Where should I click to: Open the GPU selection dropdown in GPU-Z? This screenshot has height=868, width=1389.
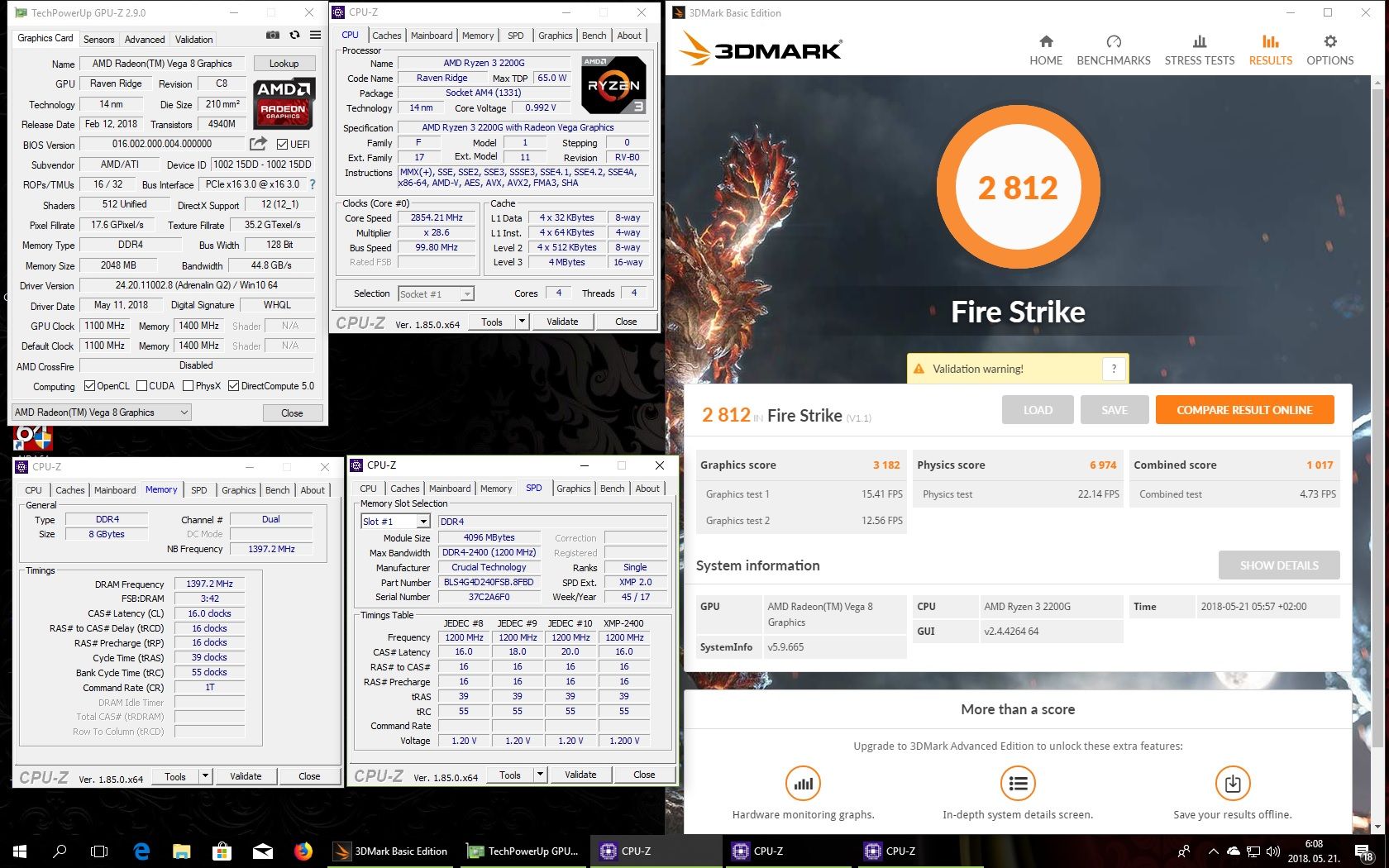pyautogui.click(x=102, y=413)
